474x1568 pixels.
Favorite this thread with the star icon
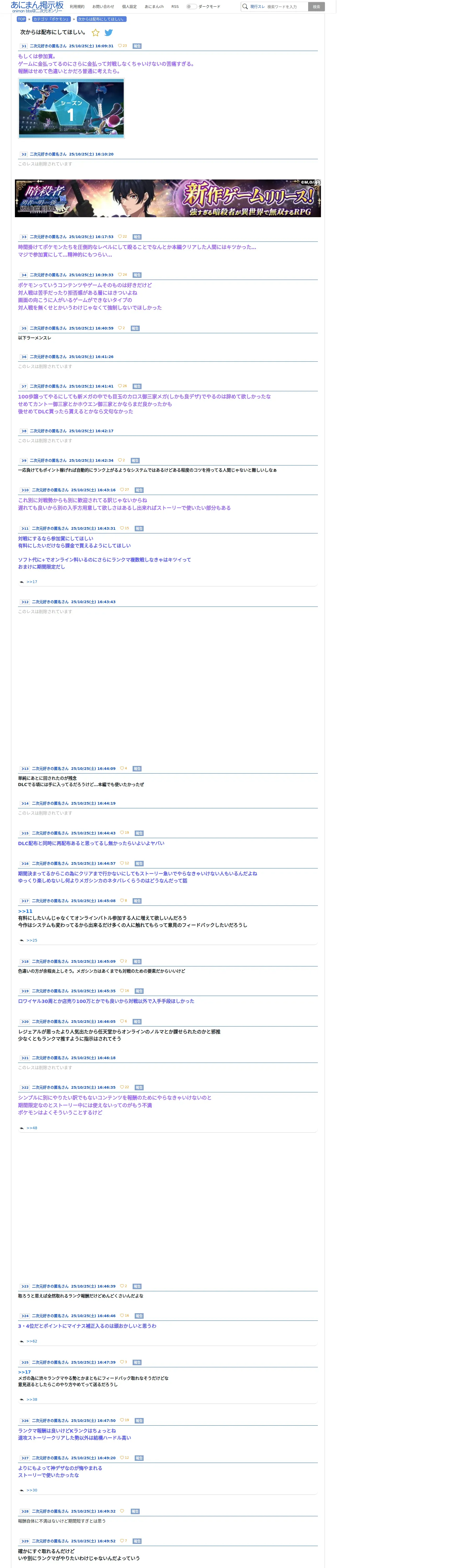click(x=96, y=33)
